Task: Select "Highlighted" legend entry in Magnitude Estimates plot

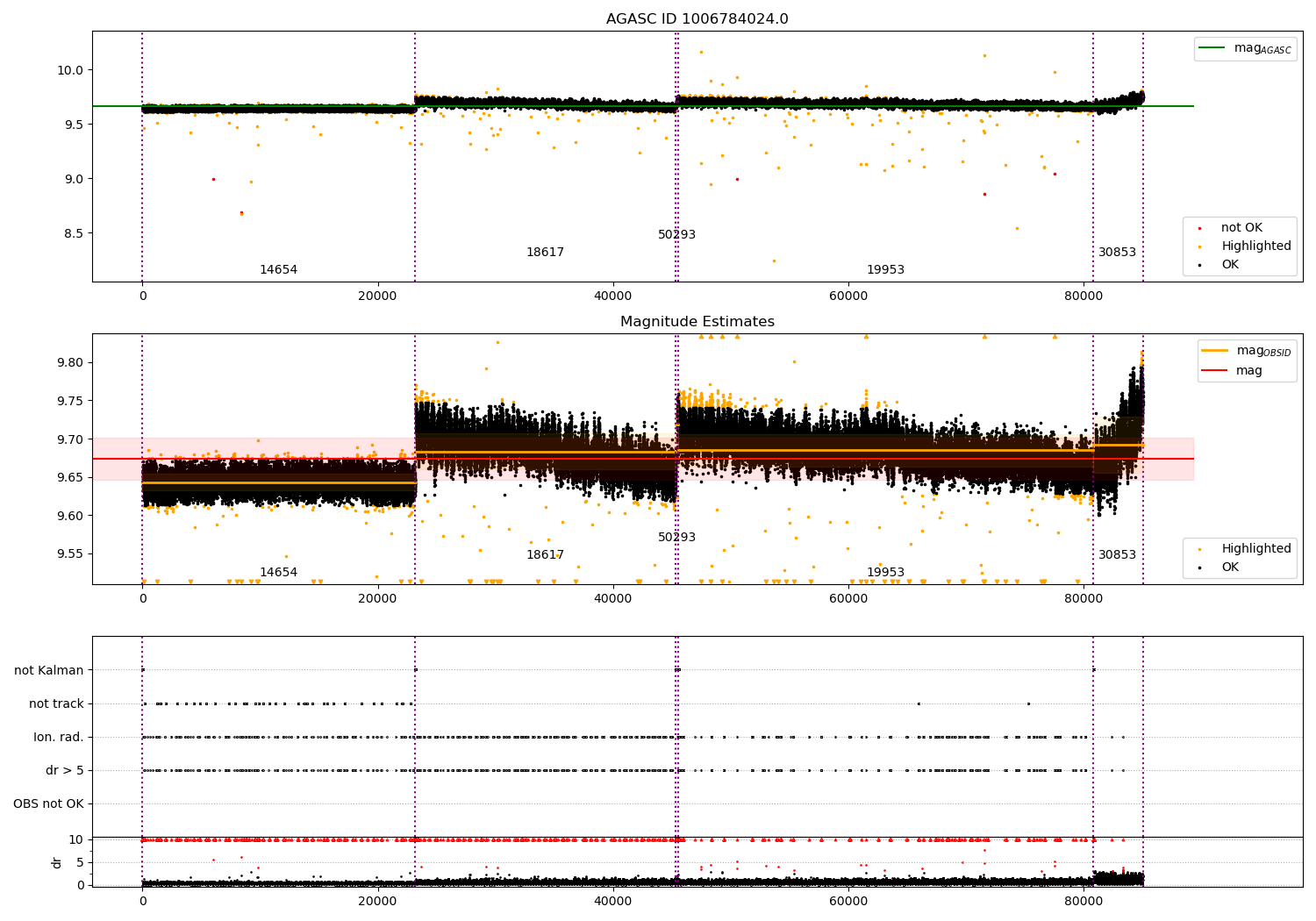Action: (1256, 549)
